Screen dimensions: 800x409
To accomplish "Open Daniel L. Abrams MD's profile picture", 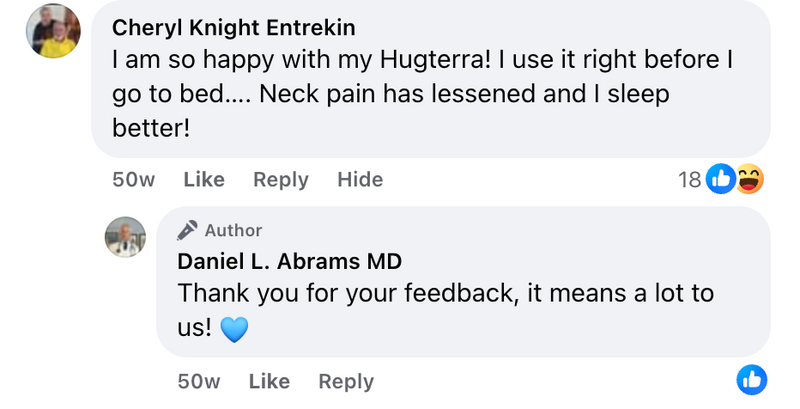I will (x=126, y=237).
